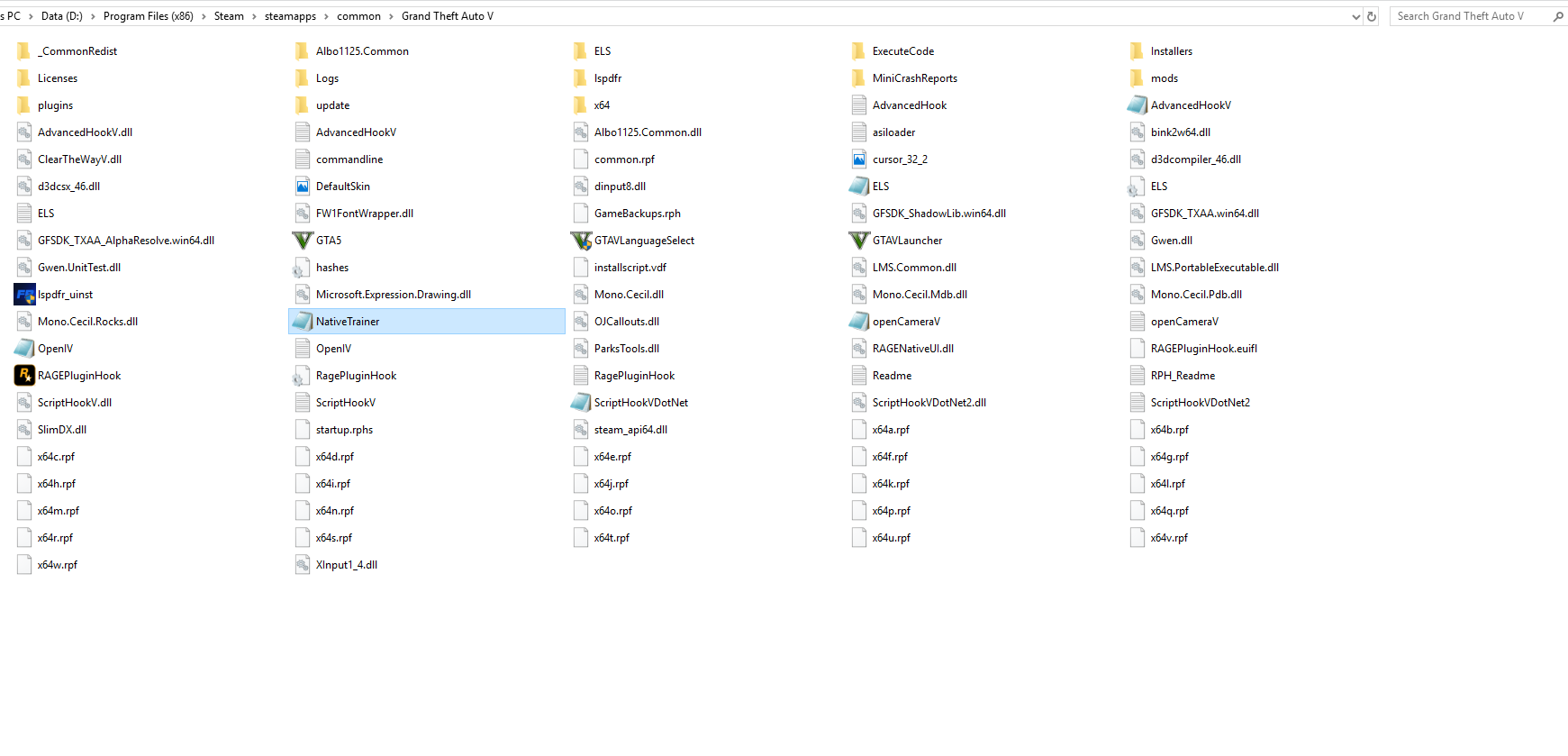Select the Logs folder icon
The image size is (1568, 756).
click(x=303, y=78)
